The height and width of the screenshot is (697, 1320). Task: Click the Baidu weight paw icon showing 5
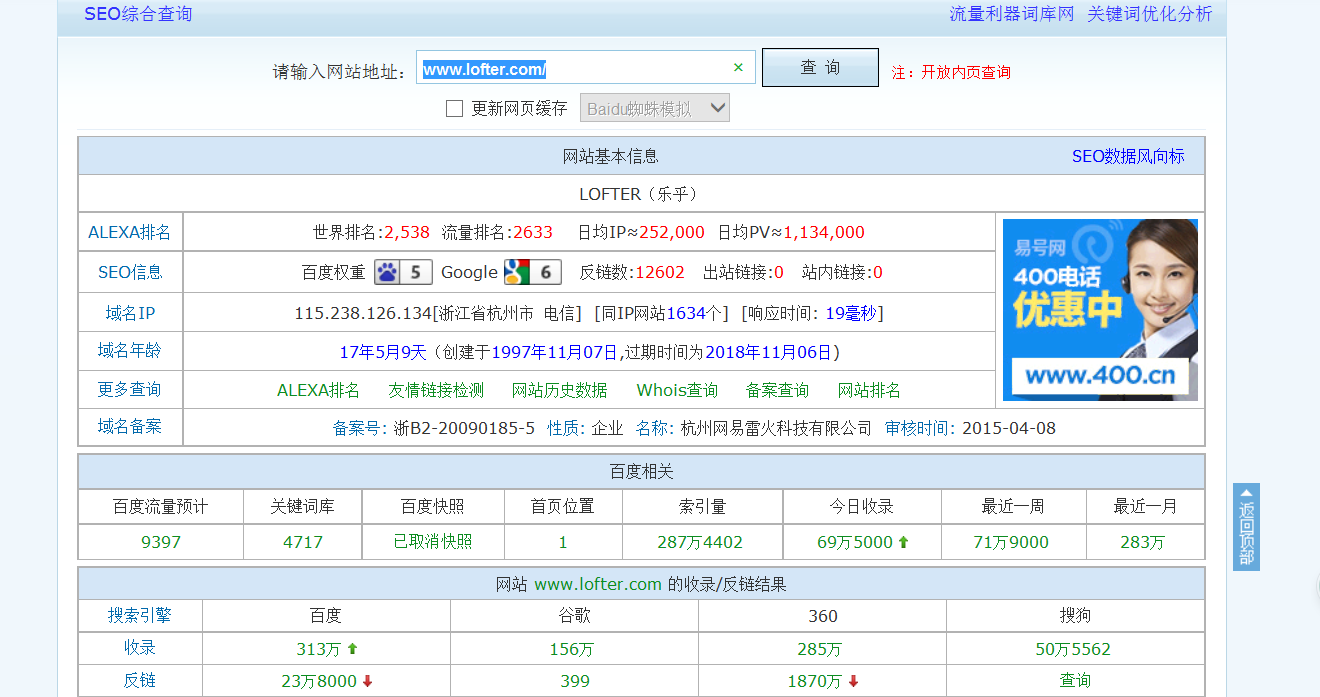[403, 271]
